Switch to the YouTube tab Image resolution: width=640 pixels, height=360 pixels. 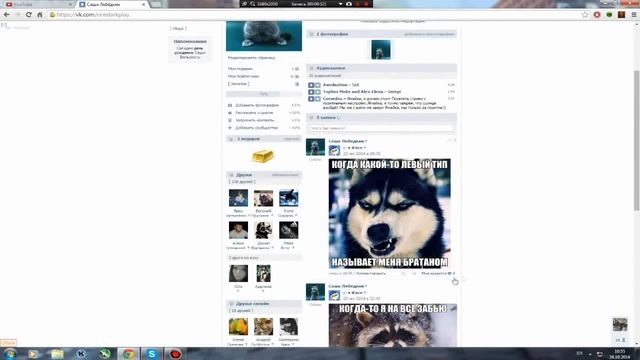pos(39,4)
